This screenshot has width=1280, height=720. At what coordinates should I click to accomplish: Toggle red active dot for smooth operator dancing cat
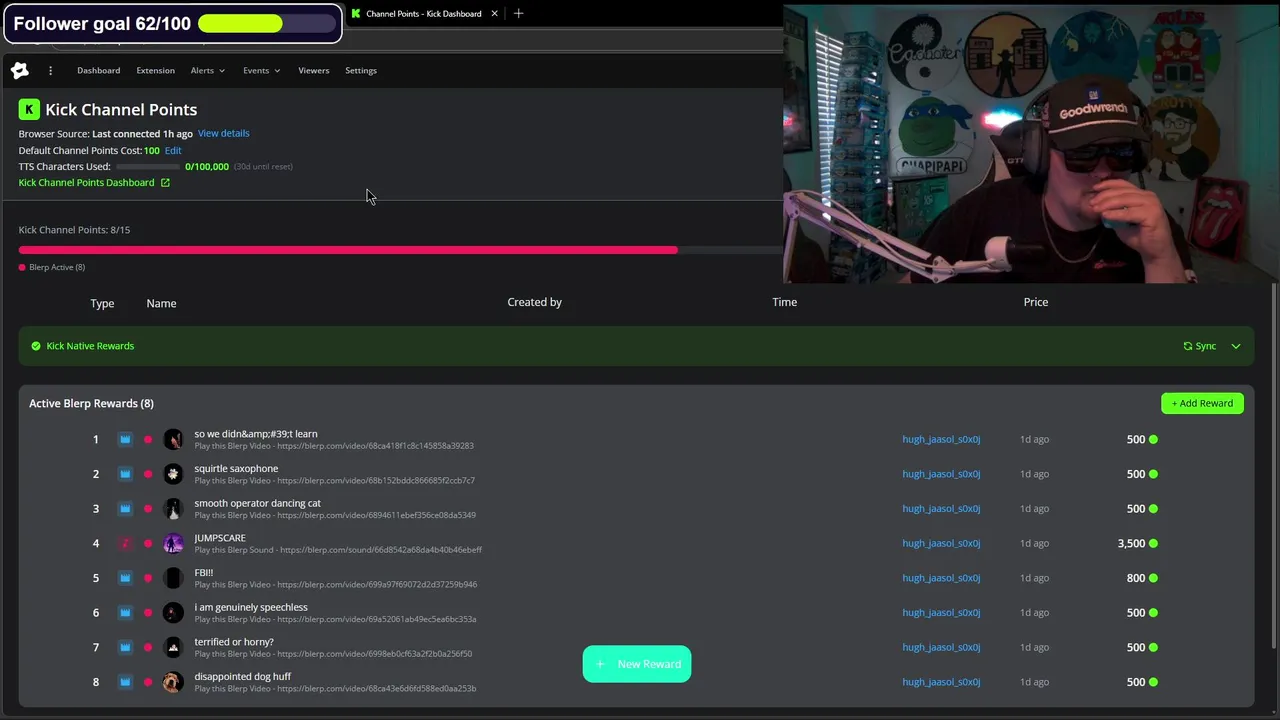tap(148, 508)
